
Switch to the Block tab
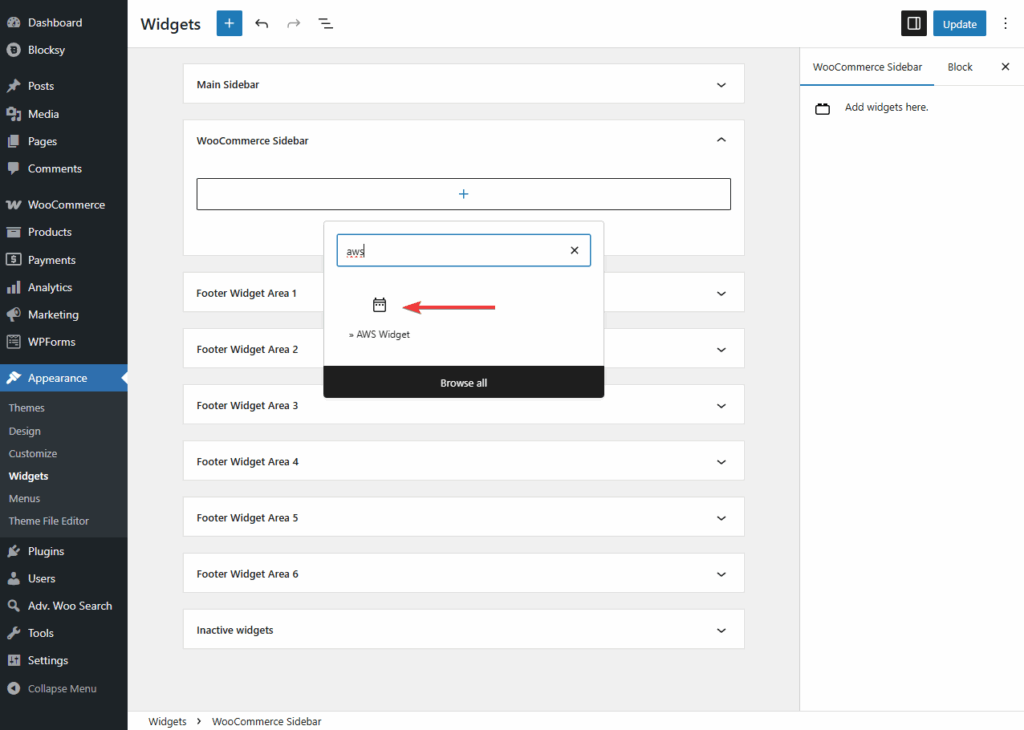click(x=959, y=66)
